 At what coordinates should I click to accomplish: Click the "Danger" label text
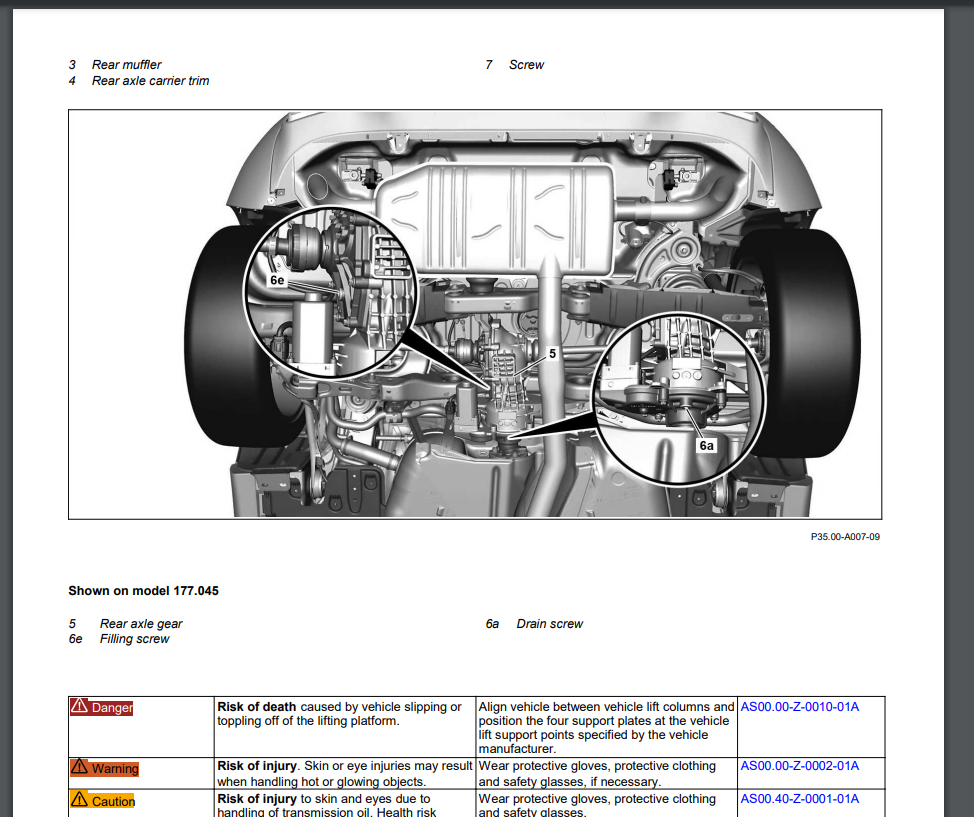pyautogui.click(x=112, y=708)
